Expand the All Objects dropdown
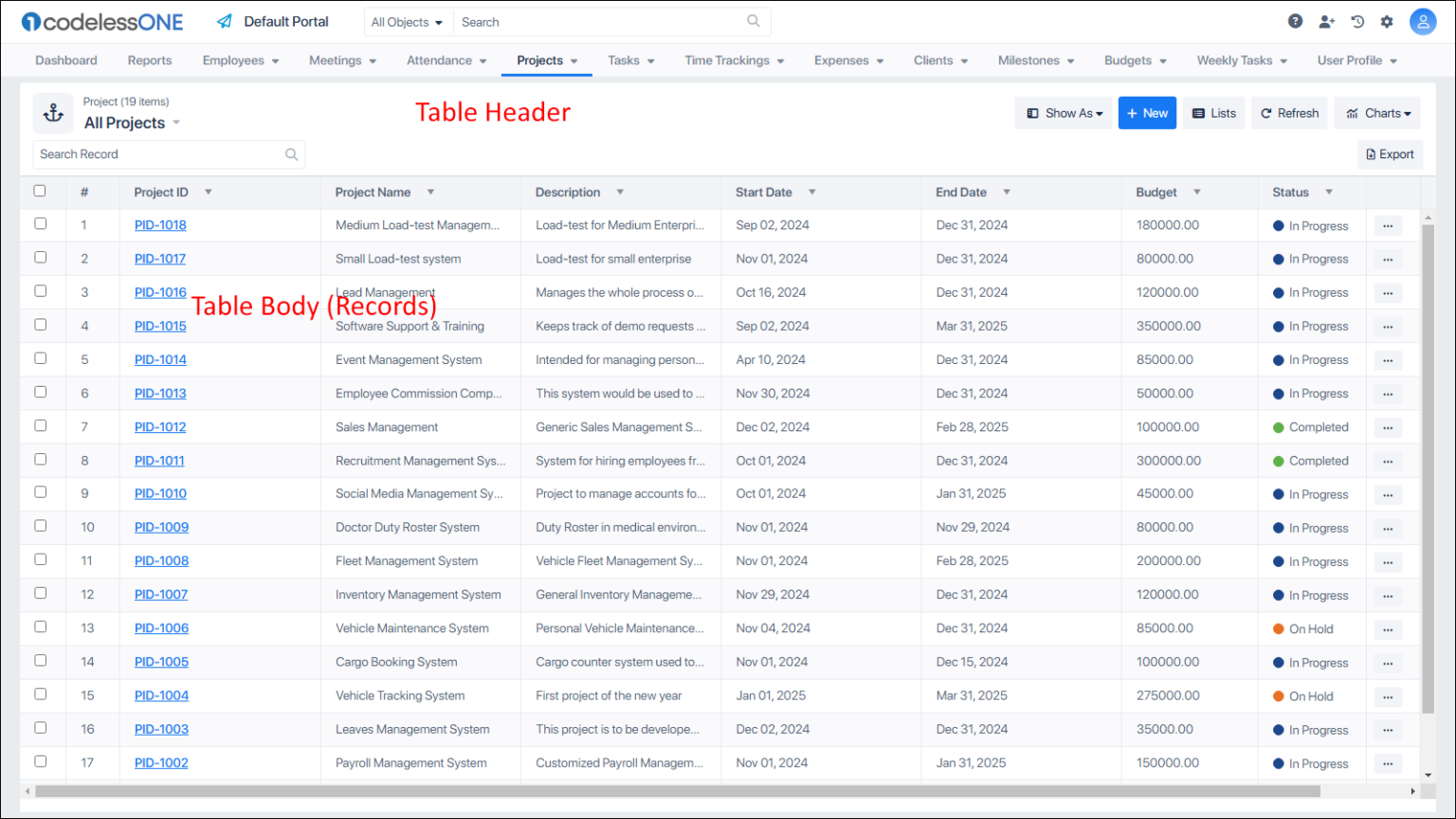The height and width of the screenshot is (819, 1456). (407, 22)
